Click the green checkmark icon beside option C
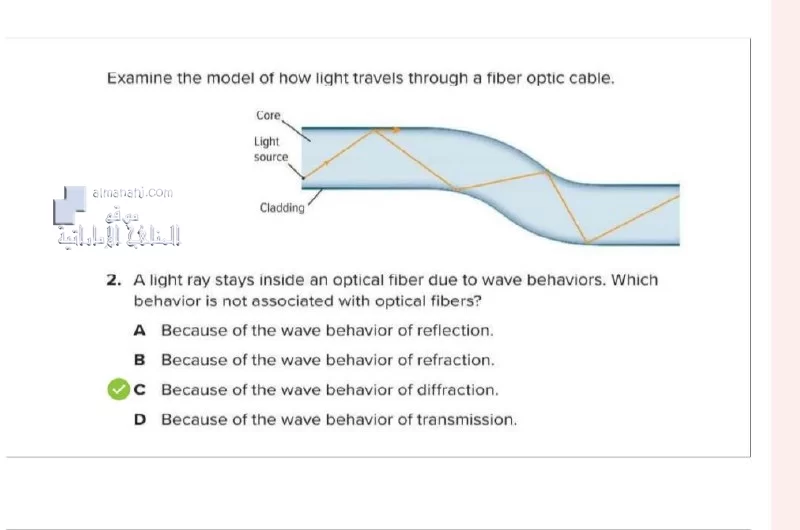 pos(118,389)
